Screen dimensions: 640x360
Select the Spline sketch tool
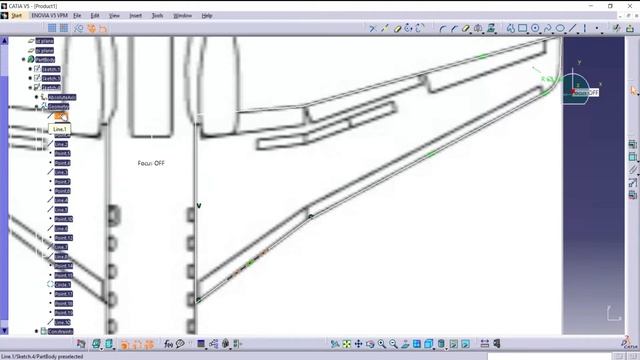[547, 28]
